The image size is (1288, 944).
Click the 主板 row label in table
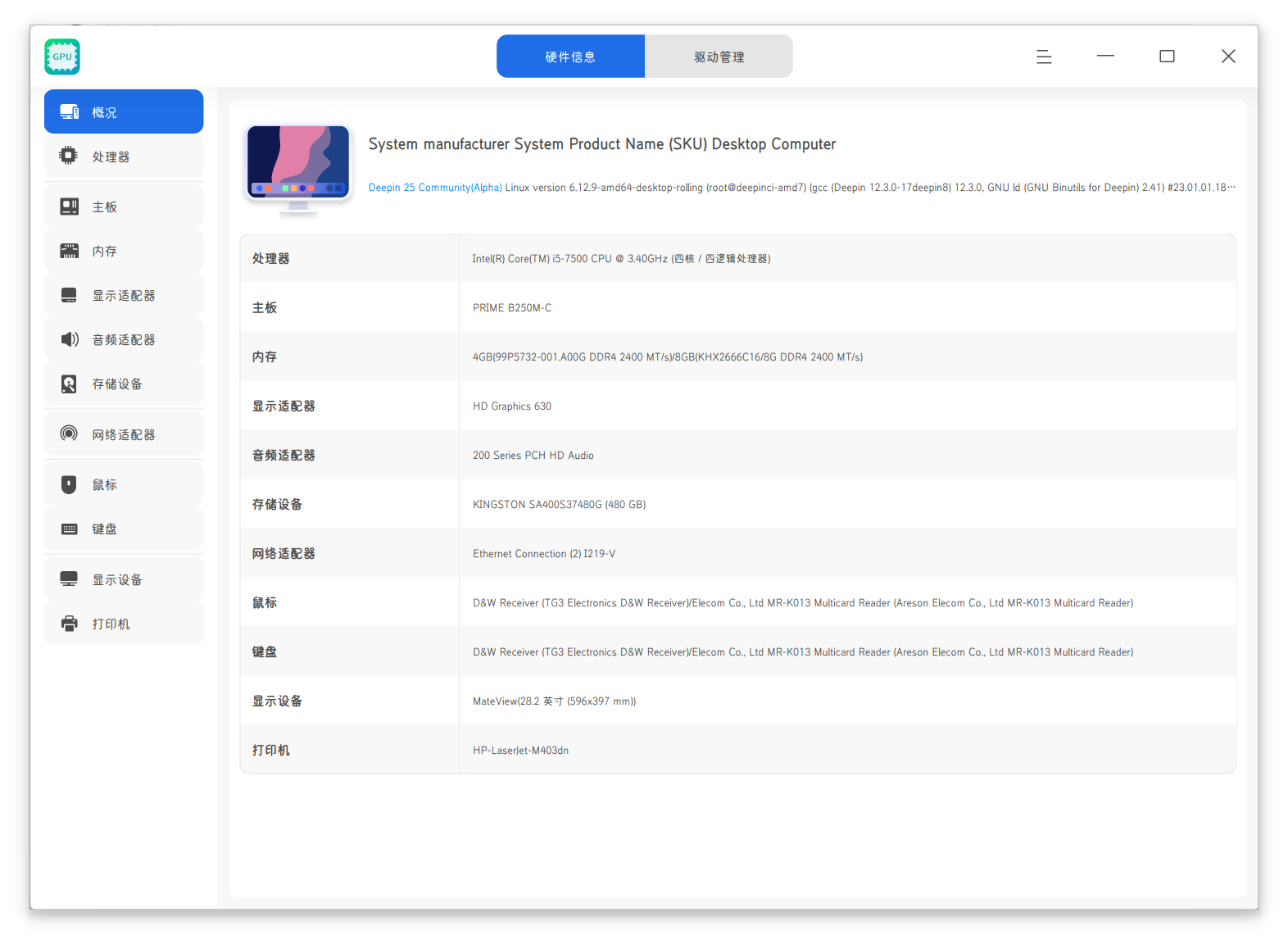(x=265, y=307)
